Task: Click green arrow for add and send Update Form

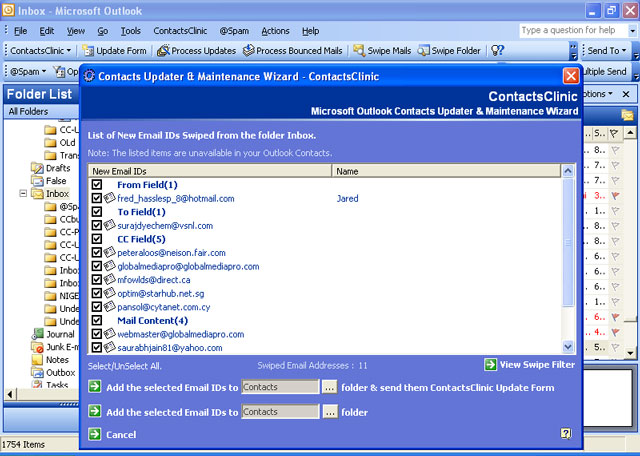Action: click(95, 387)
